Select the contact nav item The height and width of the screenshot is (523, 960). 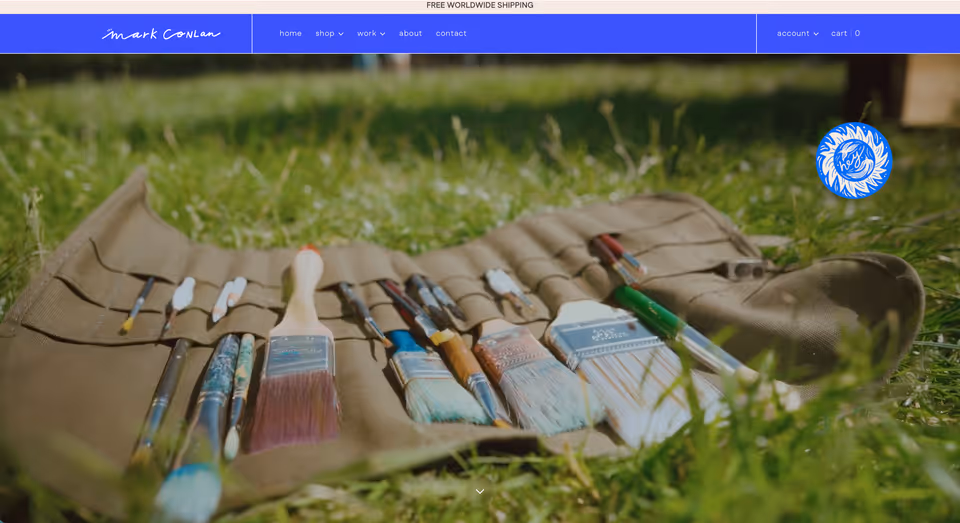click(451, 34)
